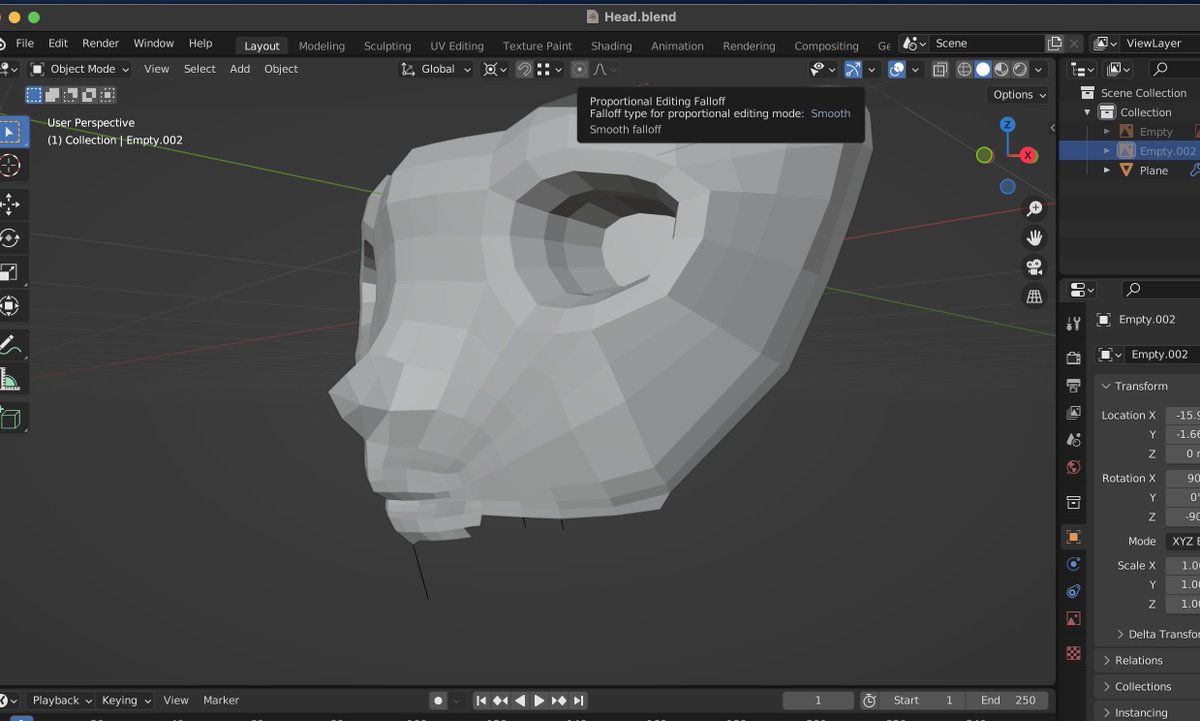Open the Tool properties tab
Screen dimensions: 1200x721
(x=1073, y=324)
